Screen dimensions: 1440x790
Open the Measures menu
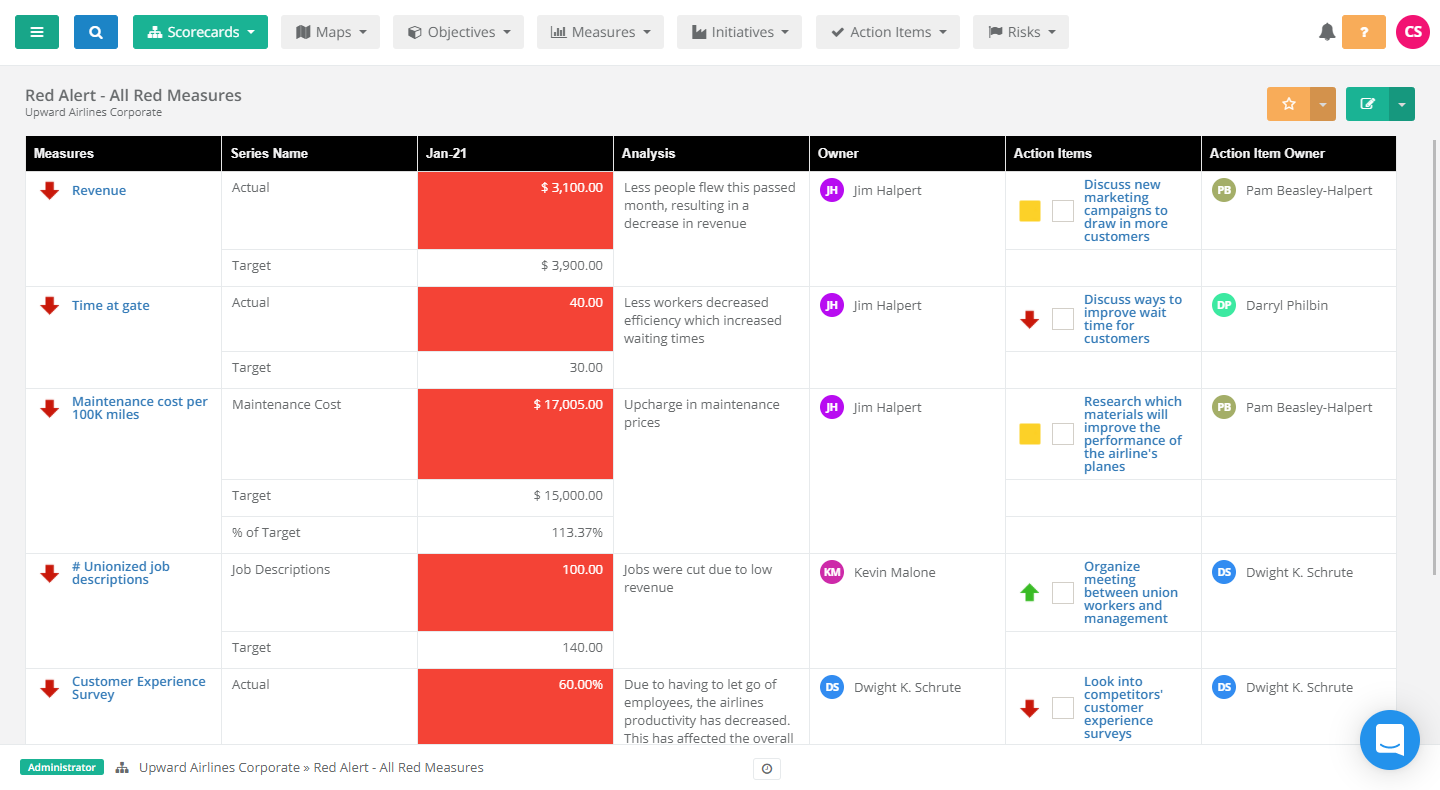(600, 31)
